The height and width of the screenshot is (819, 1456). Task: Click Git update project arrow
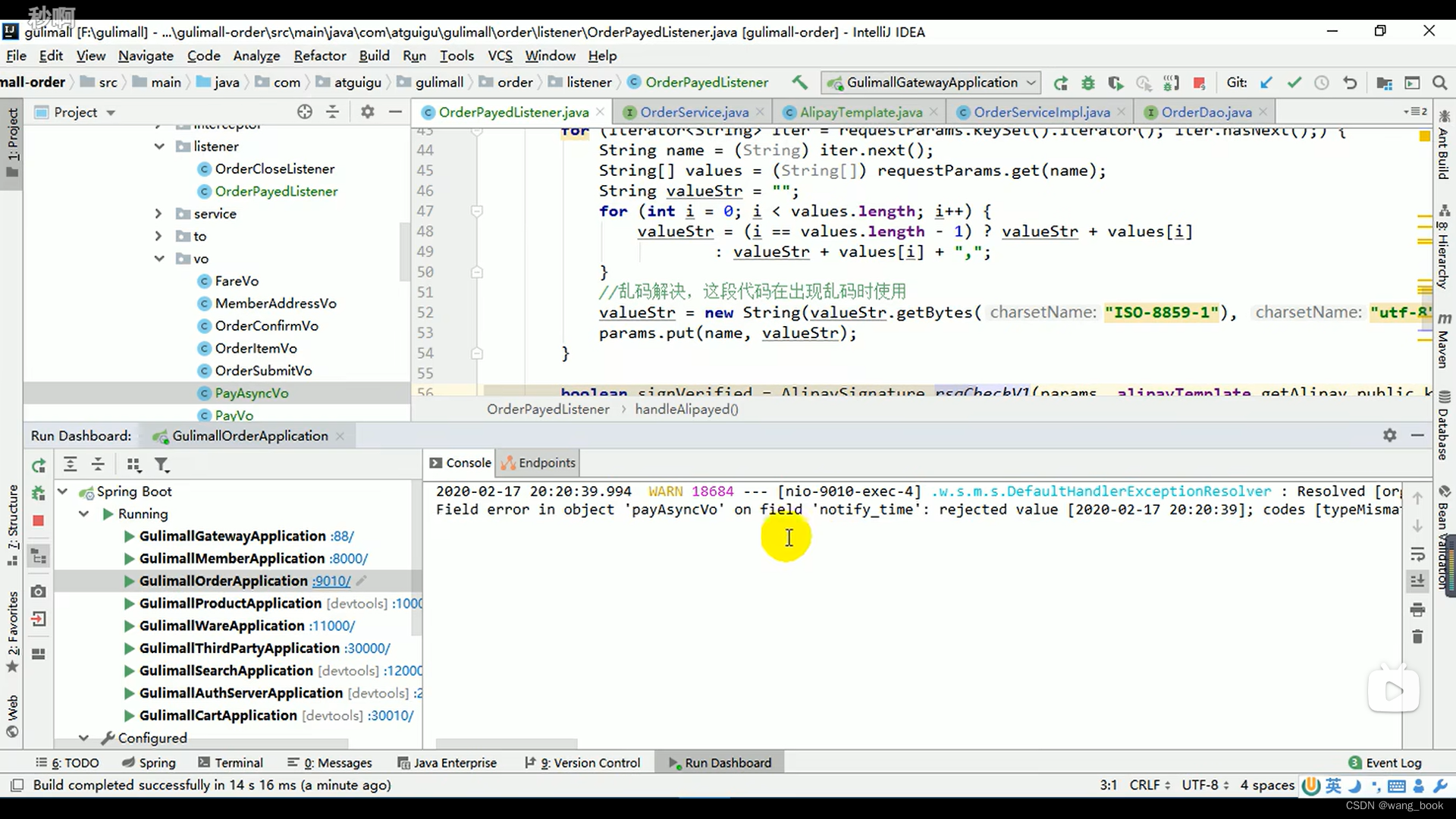click(x=1266, y=83)
